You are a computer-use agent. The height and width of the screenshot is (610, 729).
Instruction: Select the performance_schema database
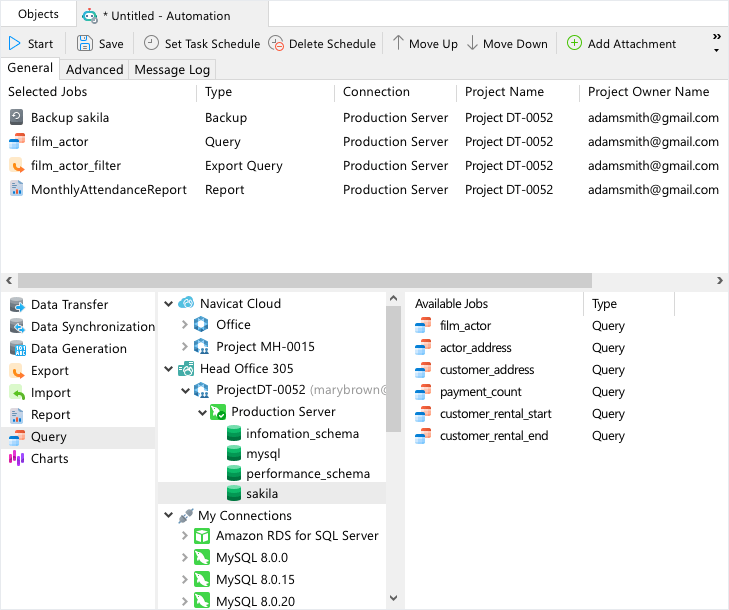pyautogui.click(x=308, y=474)
